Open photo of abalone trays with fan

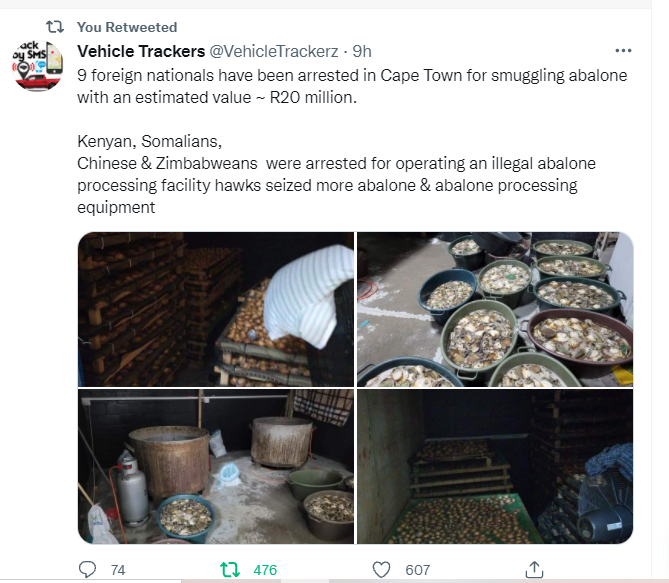495,466
